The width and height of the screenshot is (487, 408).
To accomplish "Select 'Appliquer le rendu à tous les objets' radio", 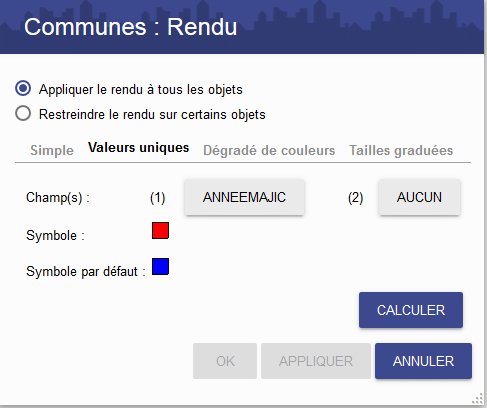I will click(x=23, y=88).
